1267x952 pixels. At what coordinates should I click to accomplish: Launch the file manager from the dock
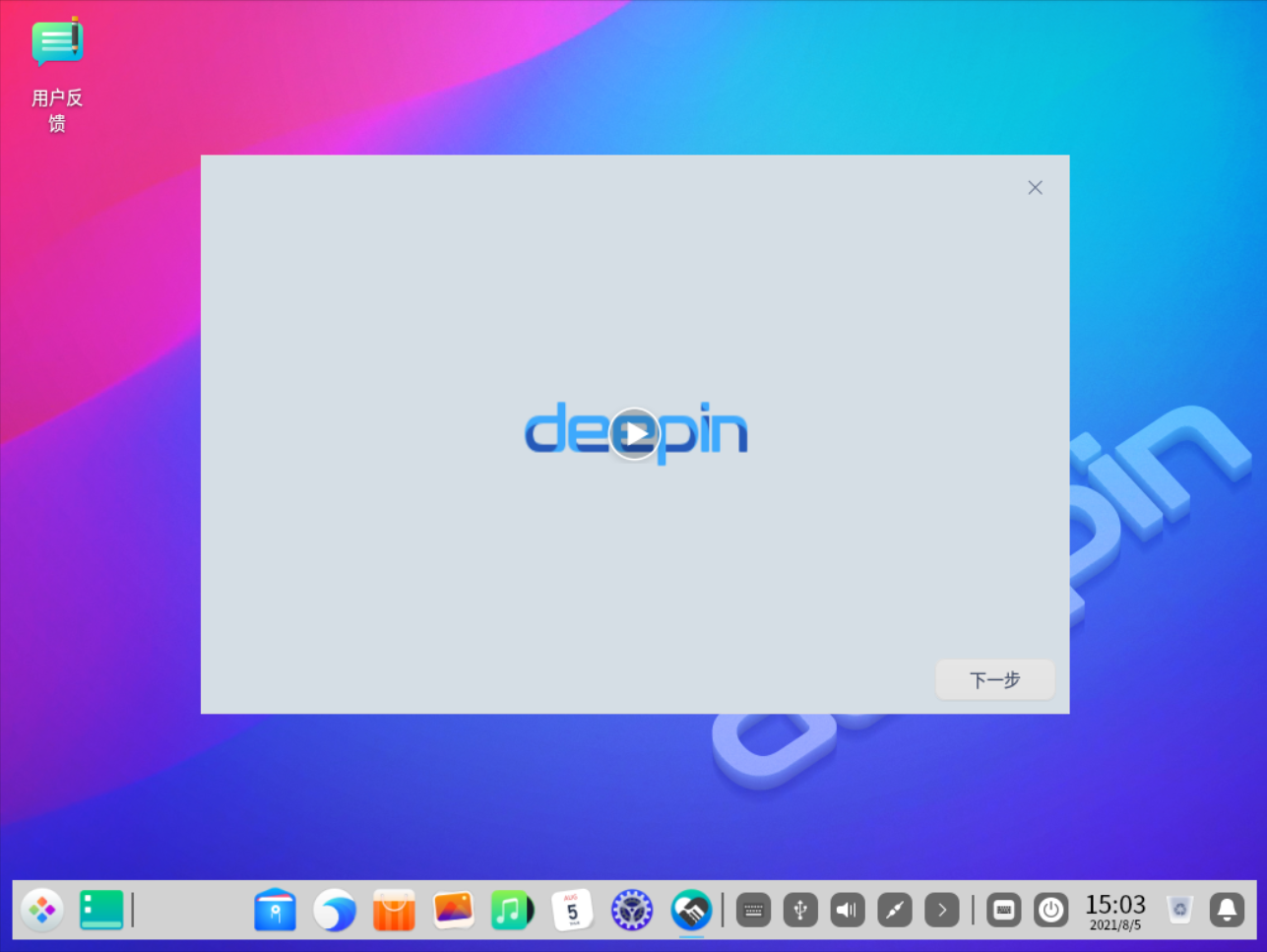click(x=275, y=910)
